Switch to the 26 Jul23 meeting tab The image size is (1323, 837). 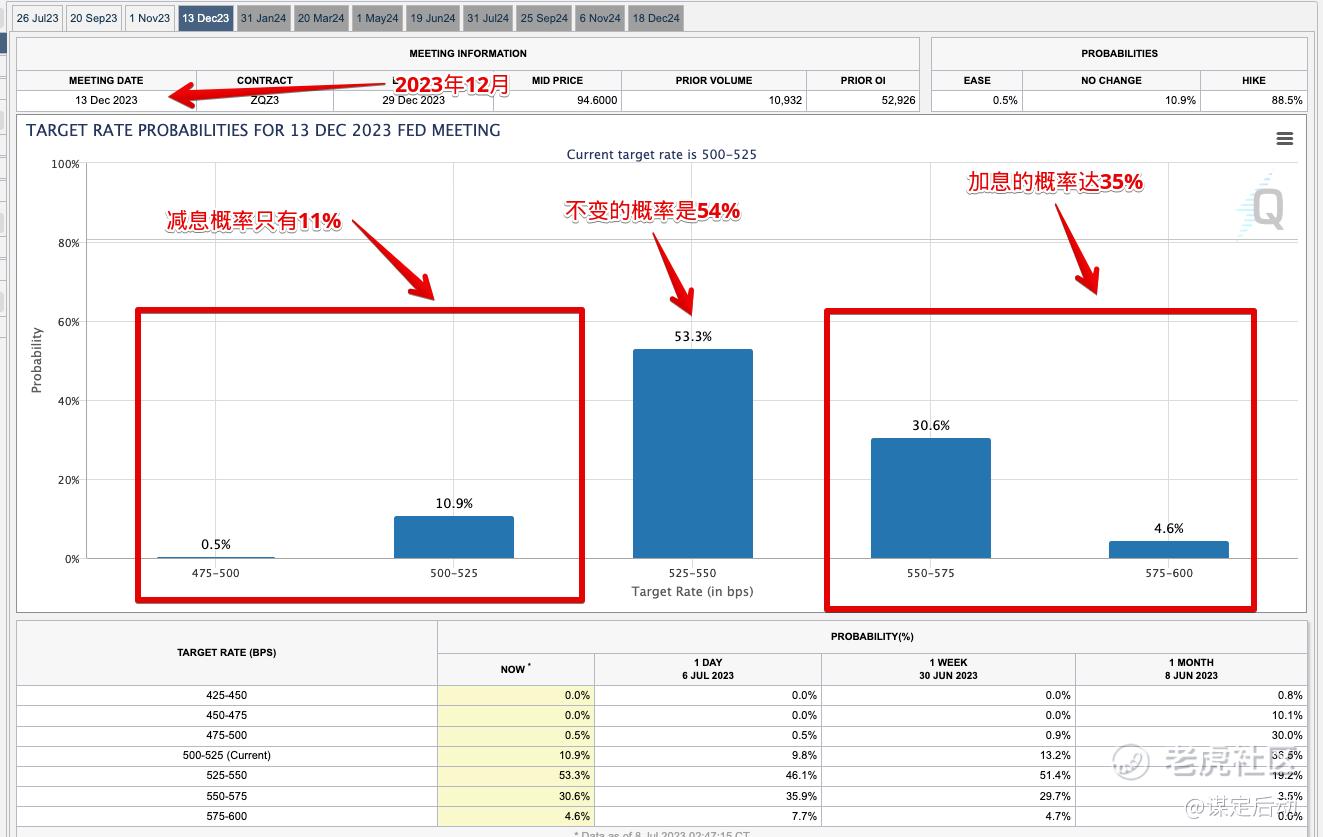[x=38, y=18]
